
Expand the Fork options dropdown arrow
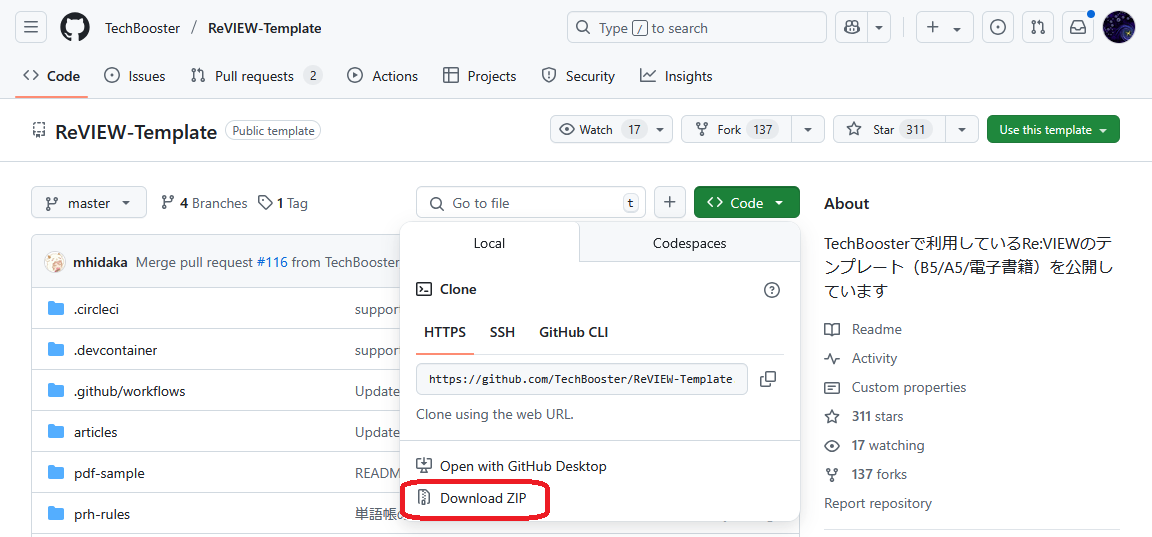(808, 129)
